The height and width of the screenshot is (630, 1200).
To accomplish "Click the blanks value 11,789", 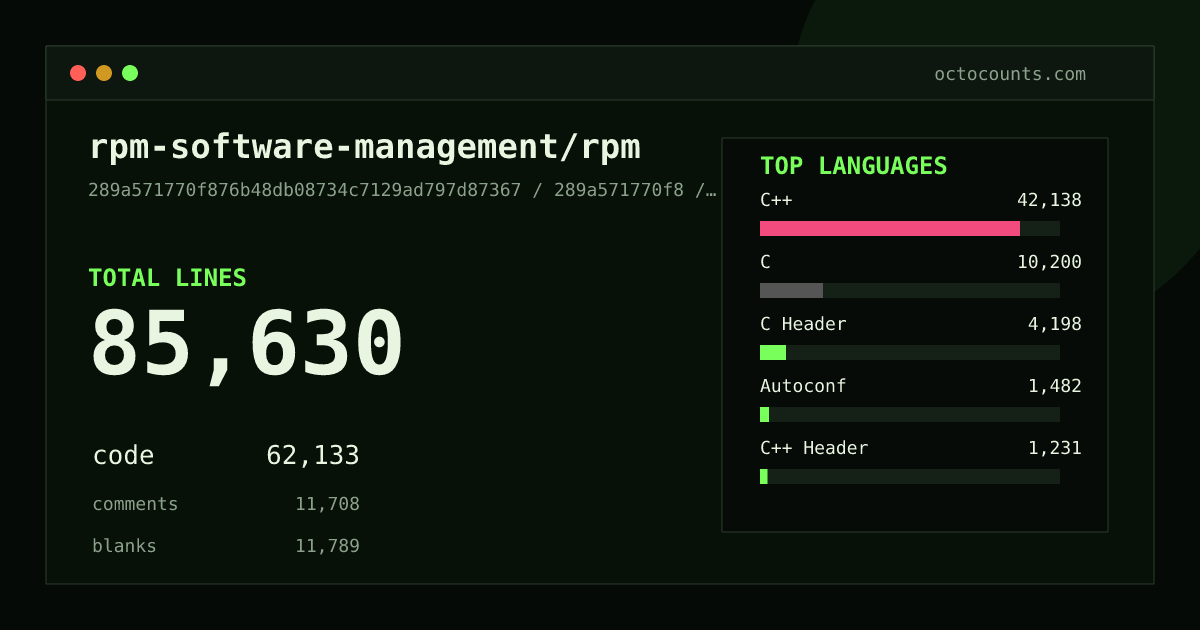I will [x=327, y=546].
